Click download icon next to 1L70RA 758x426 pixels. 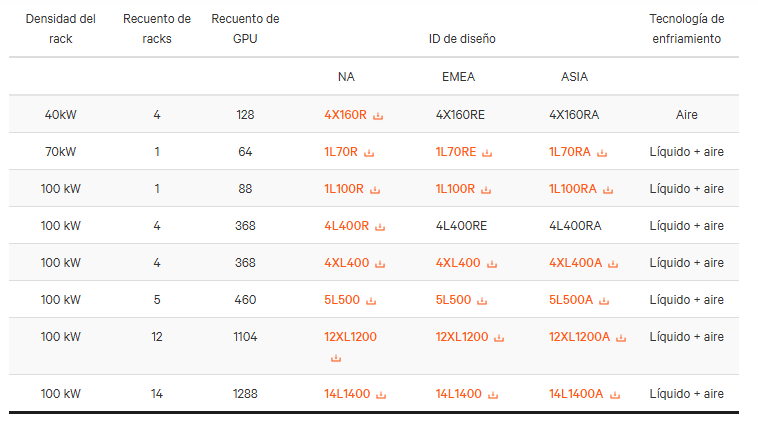click(602, 153)
